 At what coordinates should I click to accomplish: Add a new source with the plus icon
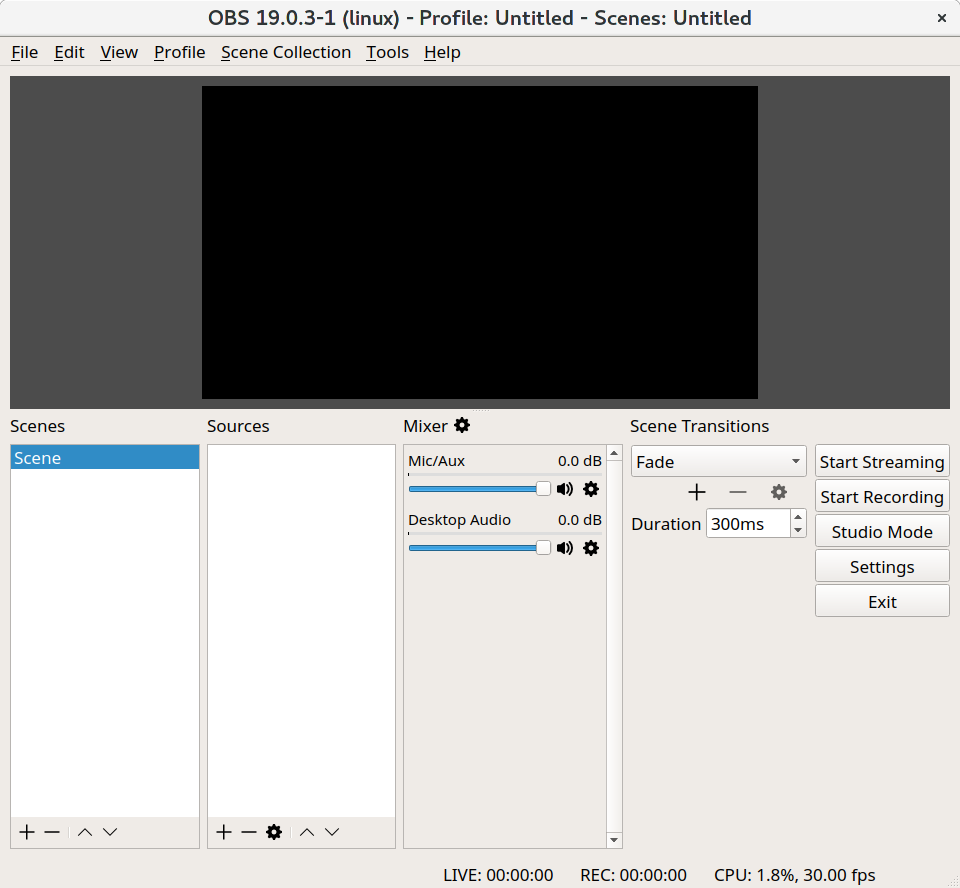pos(223,831)
